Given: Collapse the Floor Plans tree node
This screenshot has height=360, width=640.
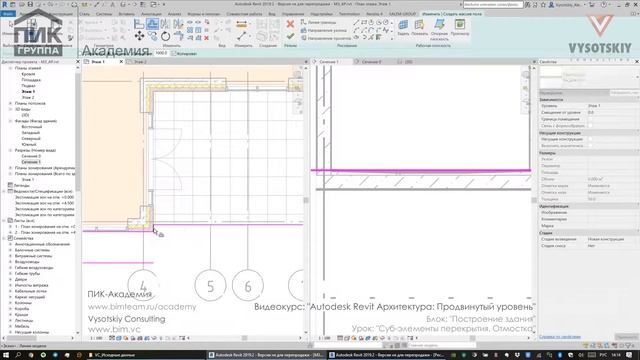Looking at the screenshot, I should [11, 68].
